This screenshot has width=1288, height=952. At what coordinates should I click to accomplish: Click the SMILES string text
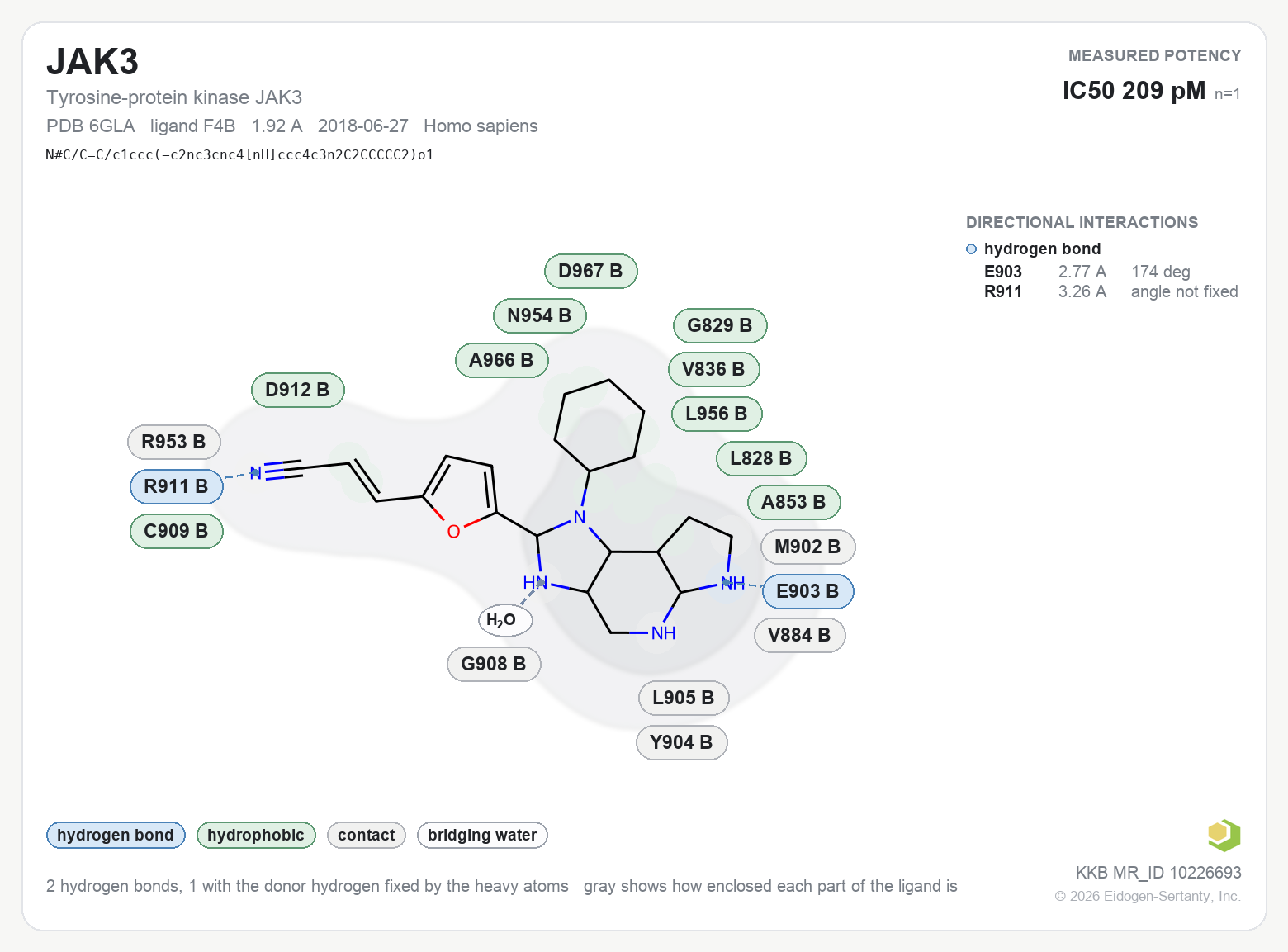coord(240,154)
